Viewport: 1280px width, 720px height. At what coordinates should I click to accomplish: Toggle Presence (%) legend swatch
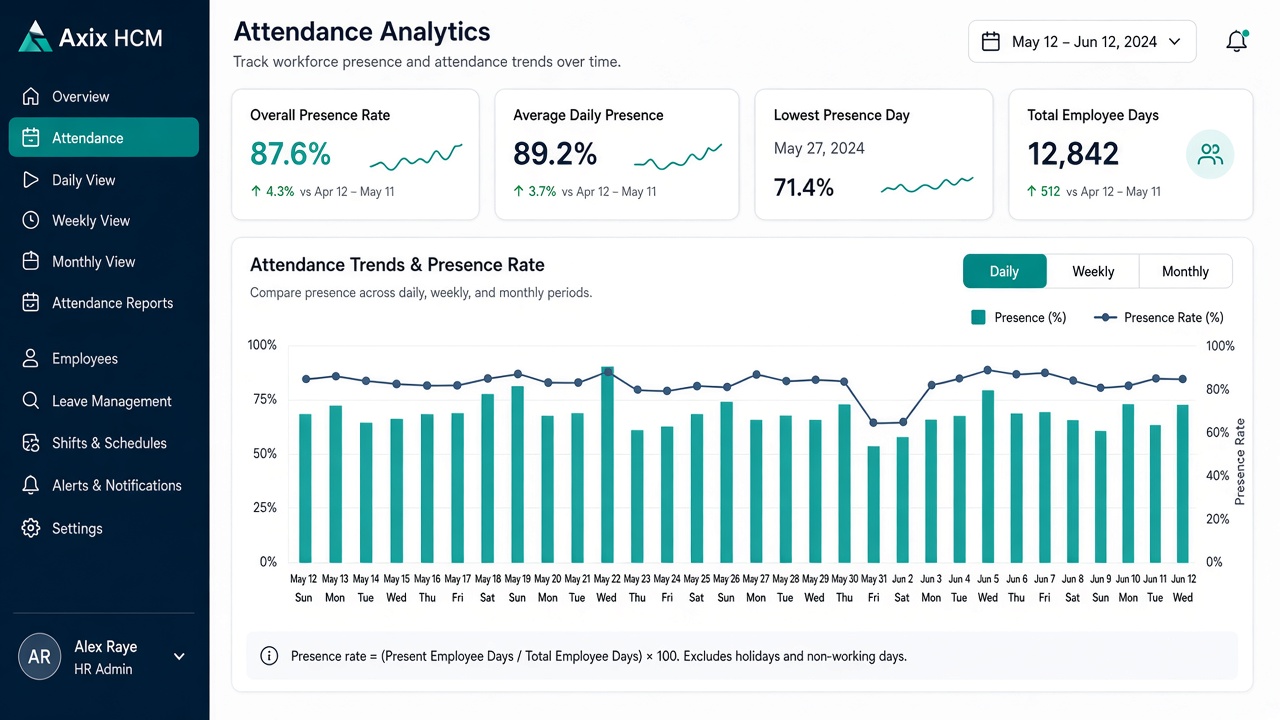tap(978, 317)
